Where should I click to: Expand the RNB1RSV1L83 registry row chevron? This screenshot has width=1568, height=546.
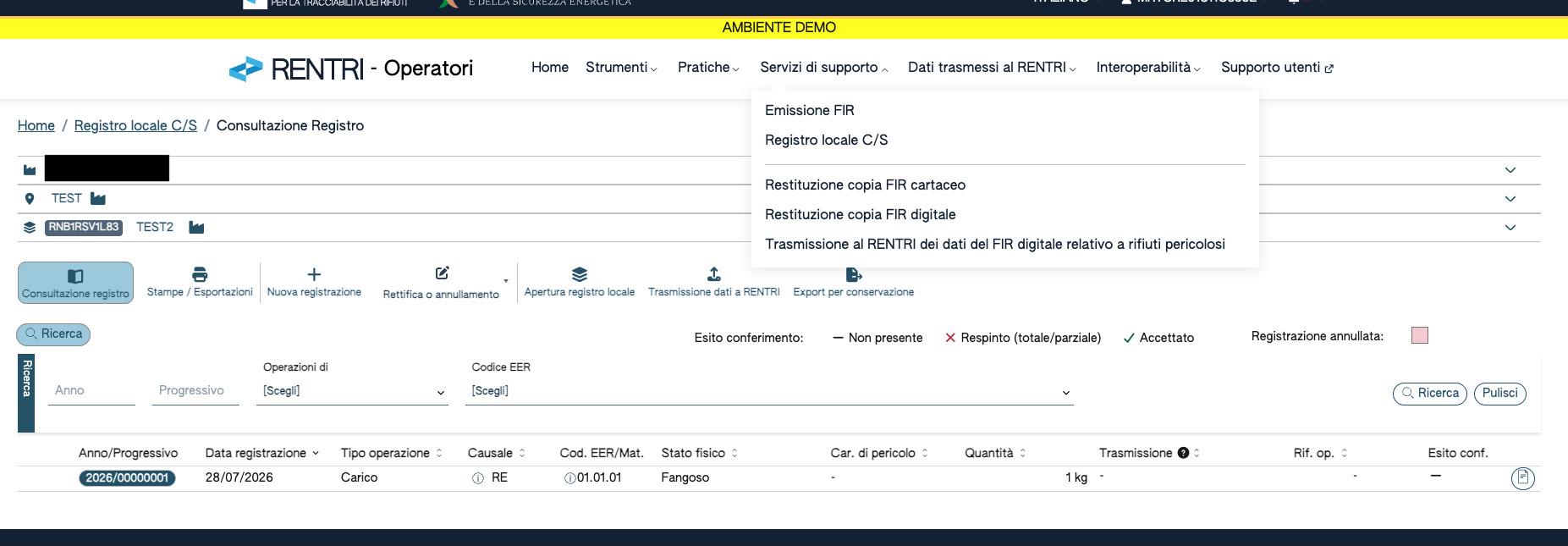[x=1510, y=228]
